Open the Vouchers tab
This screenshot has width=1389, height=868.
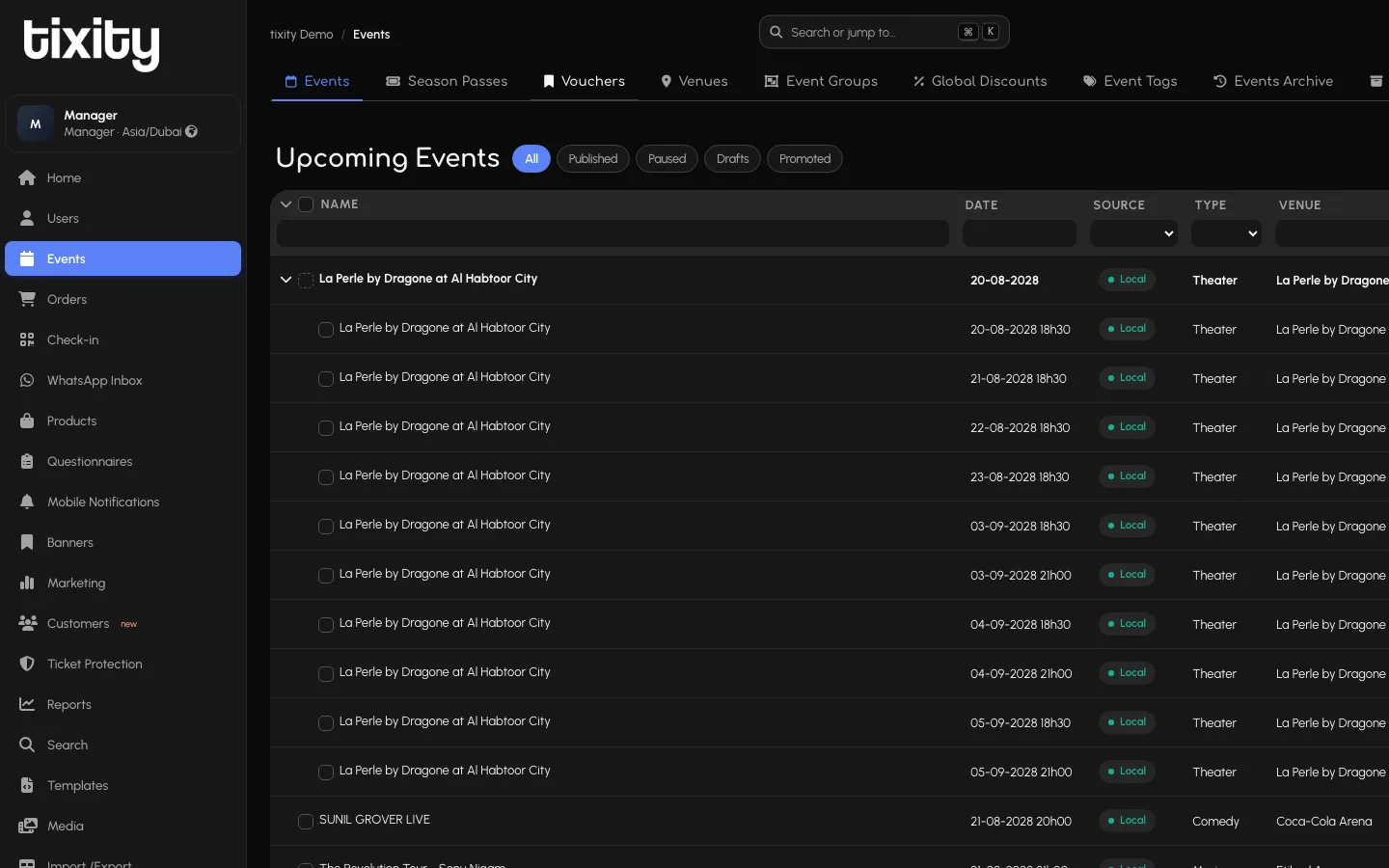pyautogui.click(x=585, y=81)
